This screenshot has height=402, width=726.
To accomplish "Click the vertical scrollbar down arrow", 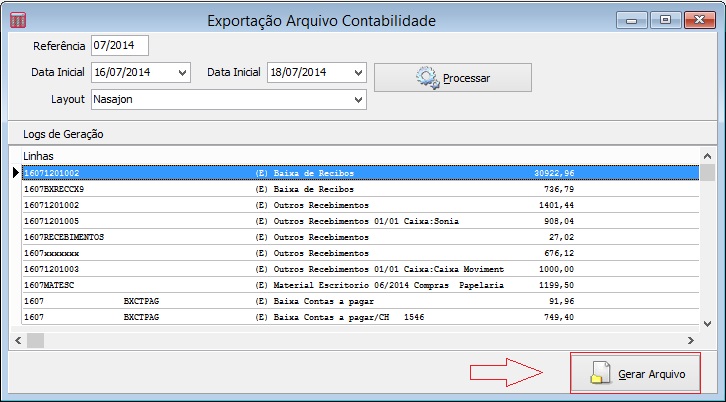I will click(x=707, y=324).
